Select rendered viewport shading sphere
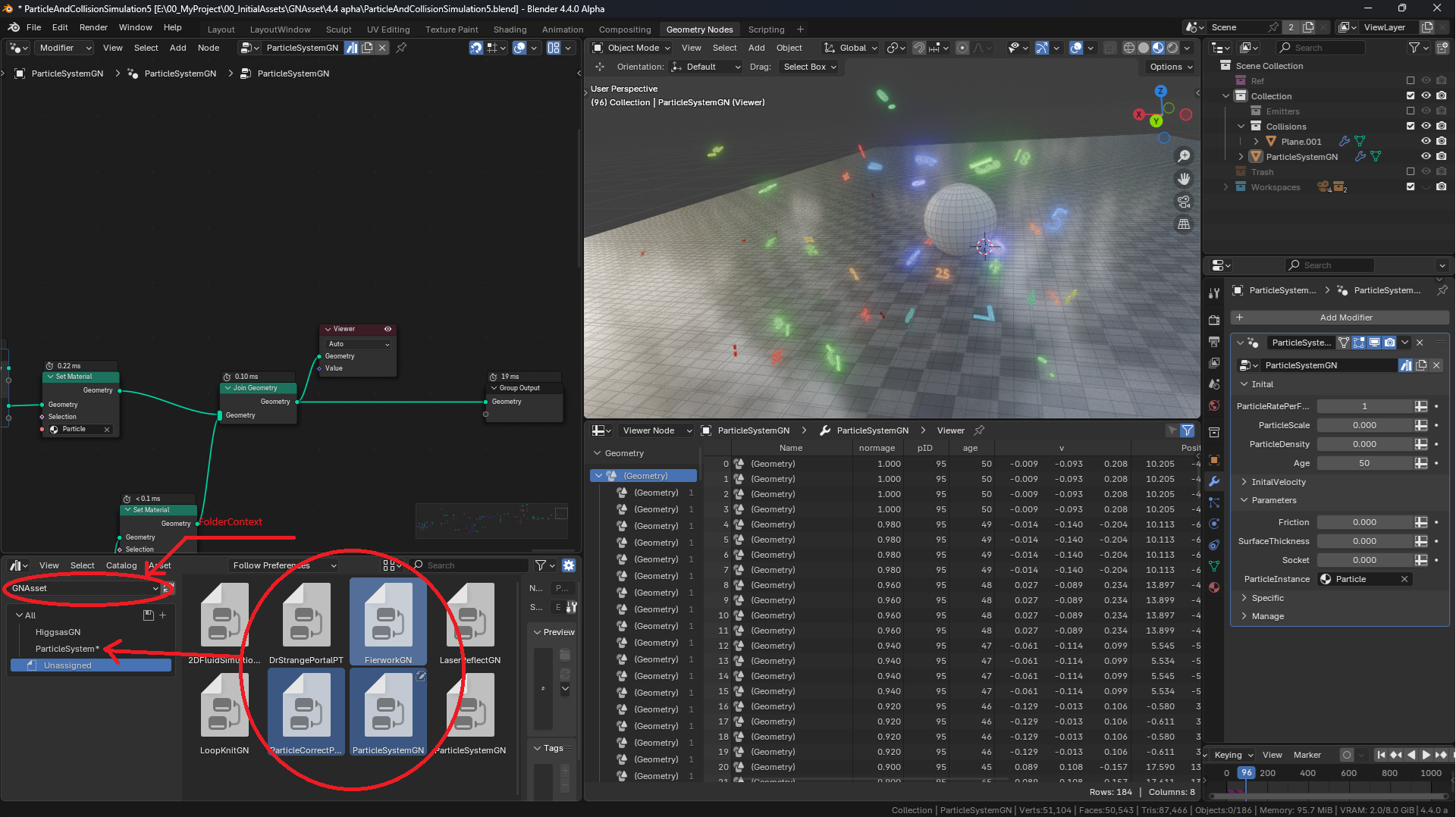 click(x=1172, y=48)
